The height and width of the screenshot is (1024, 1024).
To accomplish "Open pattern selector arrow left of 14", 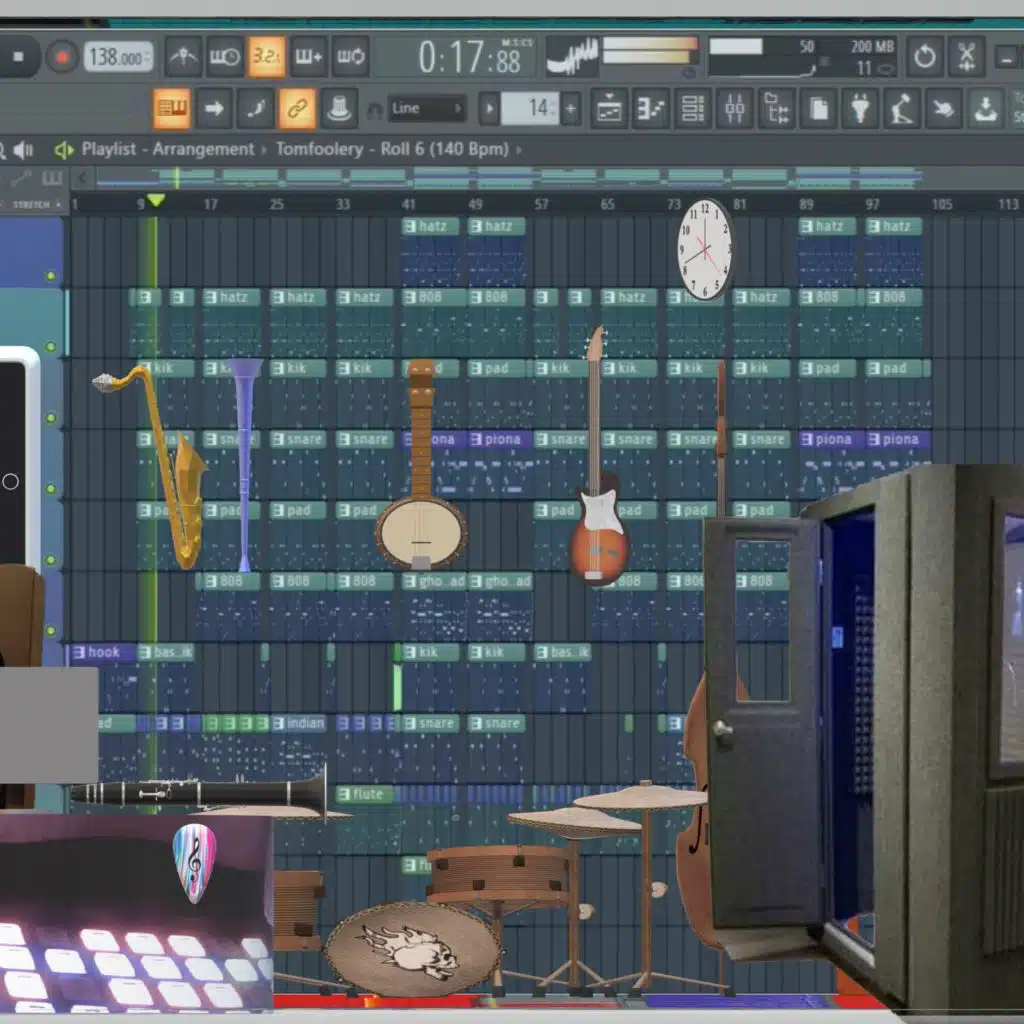I will pos(489,108).
